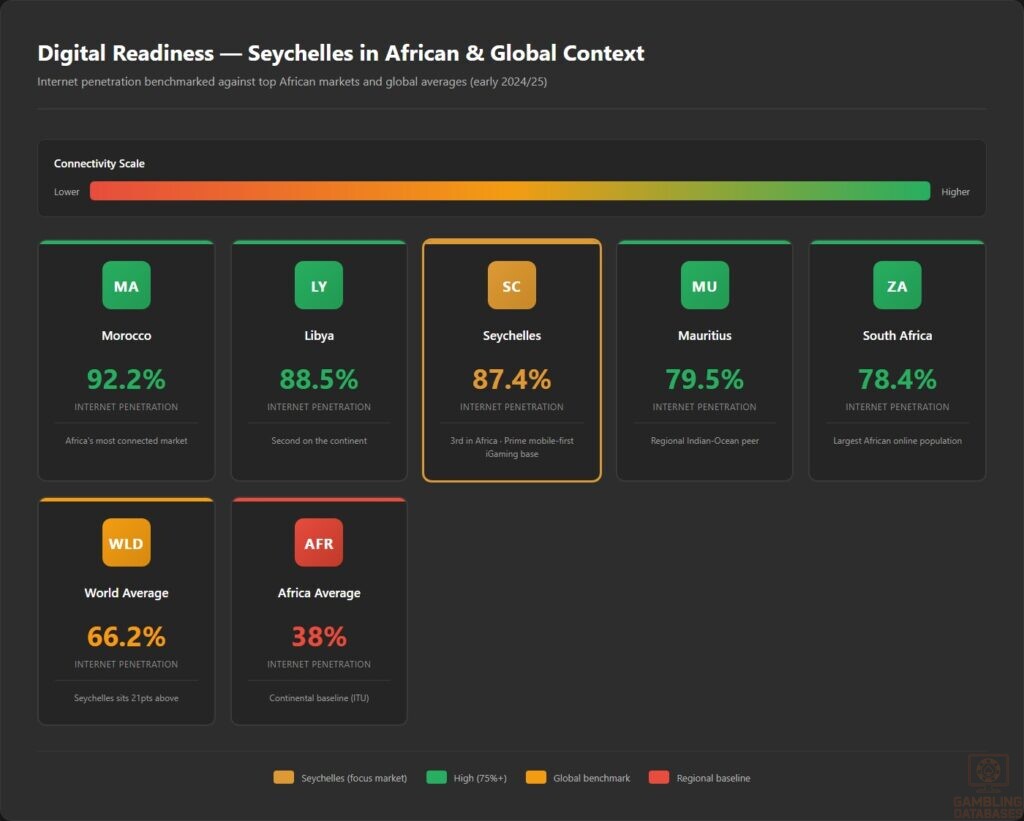Click the 'Africa Average' card title
Screen dimensions: 1024x821
click(x=319, y=593)
